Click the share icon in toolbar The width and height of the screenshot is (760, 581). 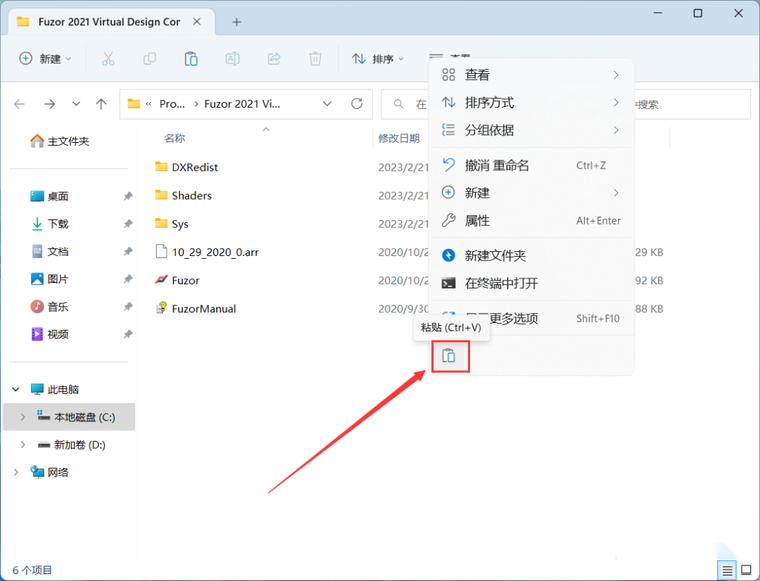click(274, 59)
